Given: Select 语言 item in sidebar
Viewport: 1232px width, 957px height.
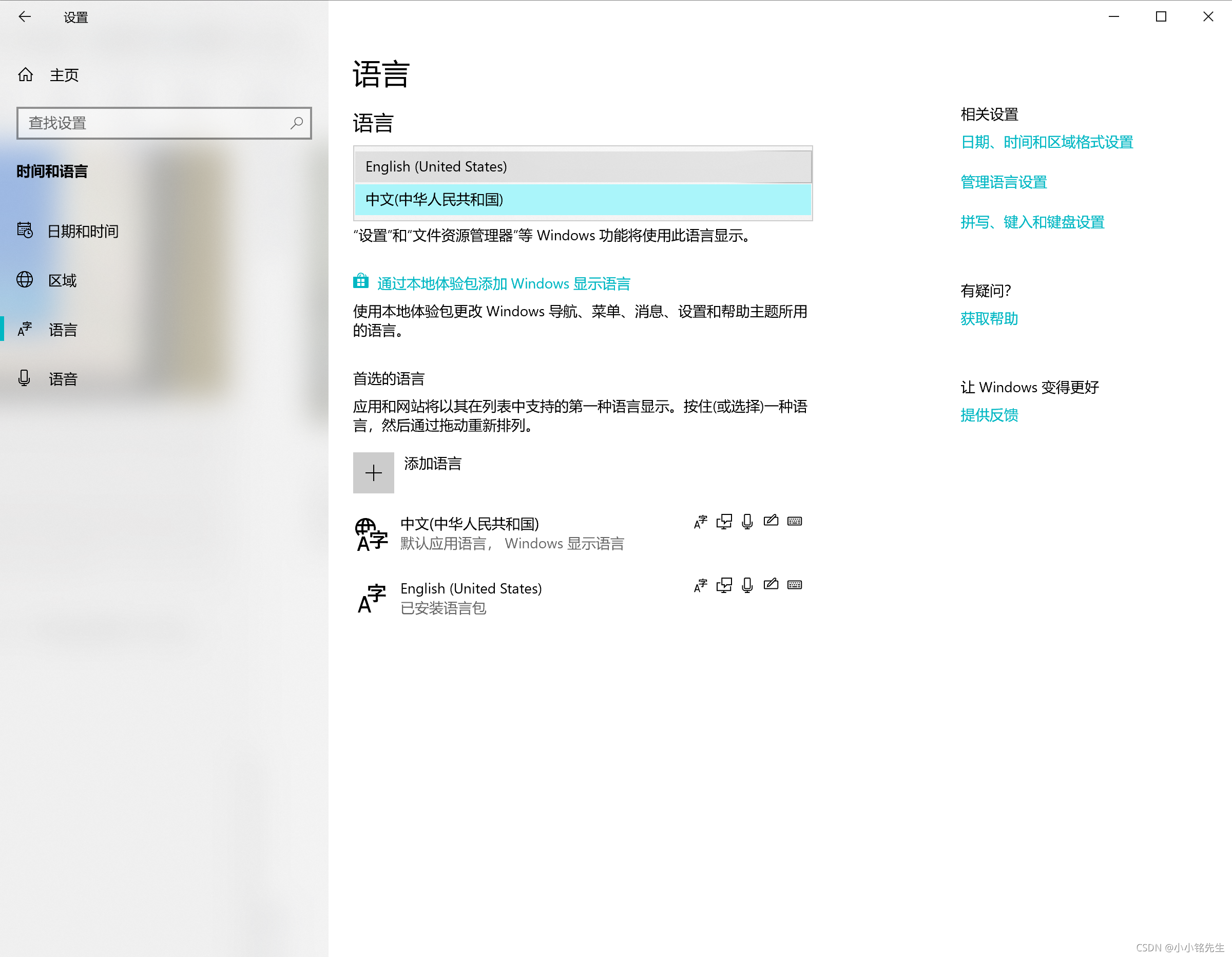Looking at the screenshot, I should tap(62, 330).
